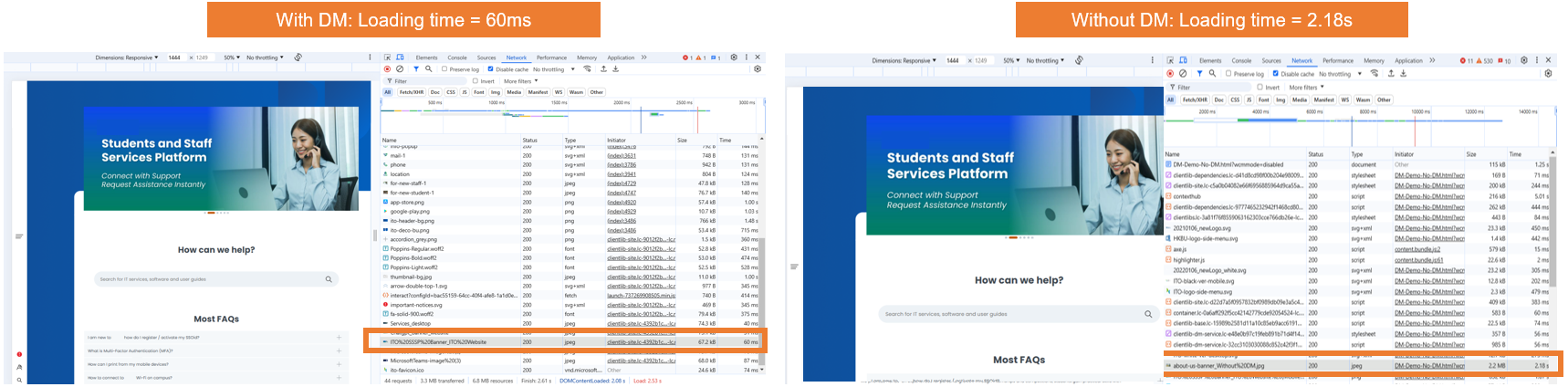Show more tabs chevron in left DevTools

(643, 57)
